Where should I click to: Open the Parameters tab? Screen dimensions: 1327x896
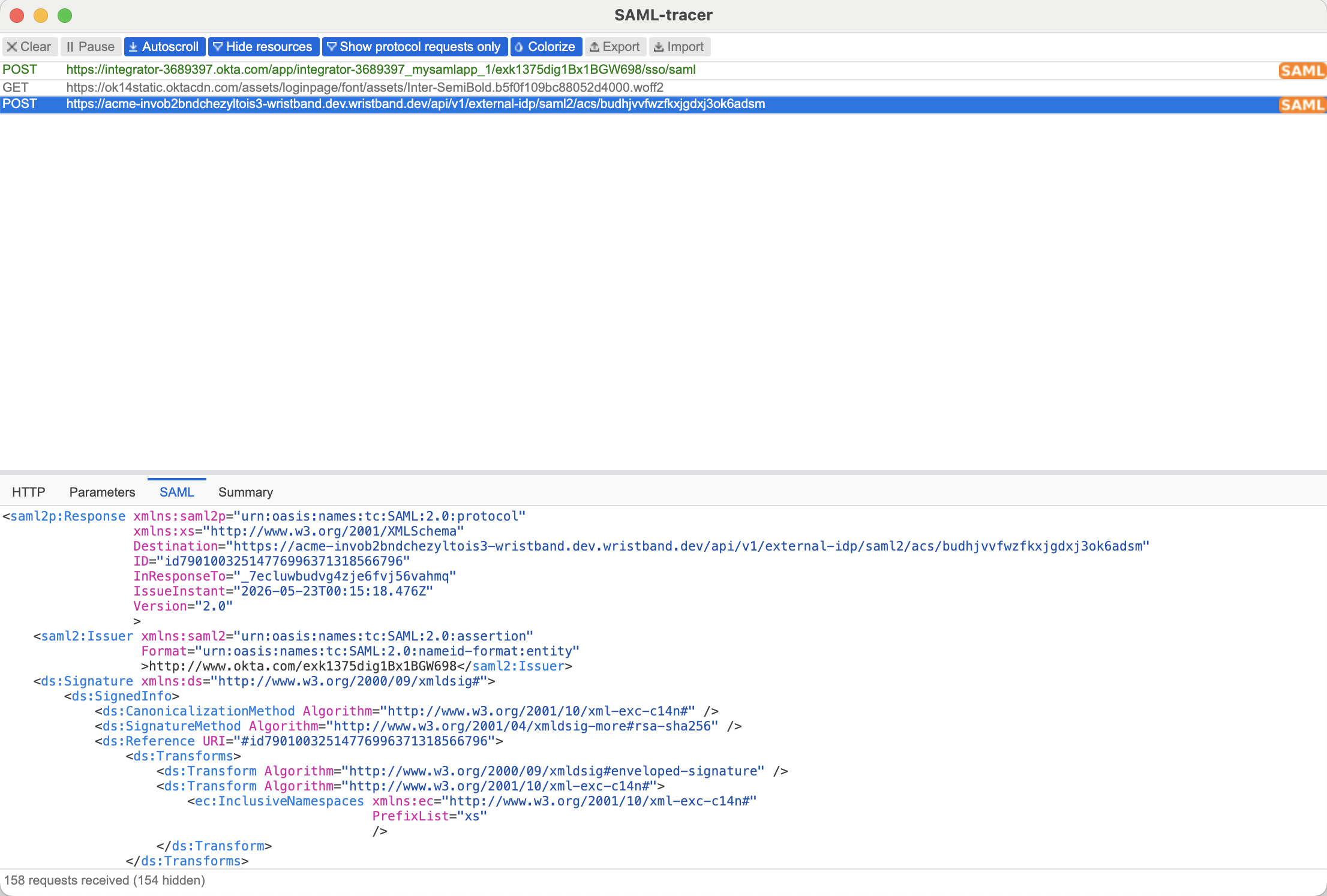point(102,492)
